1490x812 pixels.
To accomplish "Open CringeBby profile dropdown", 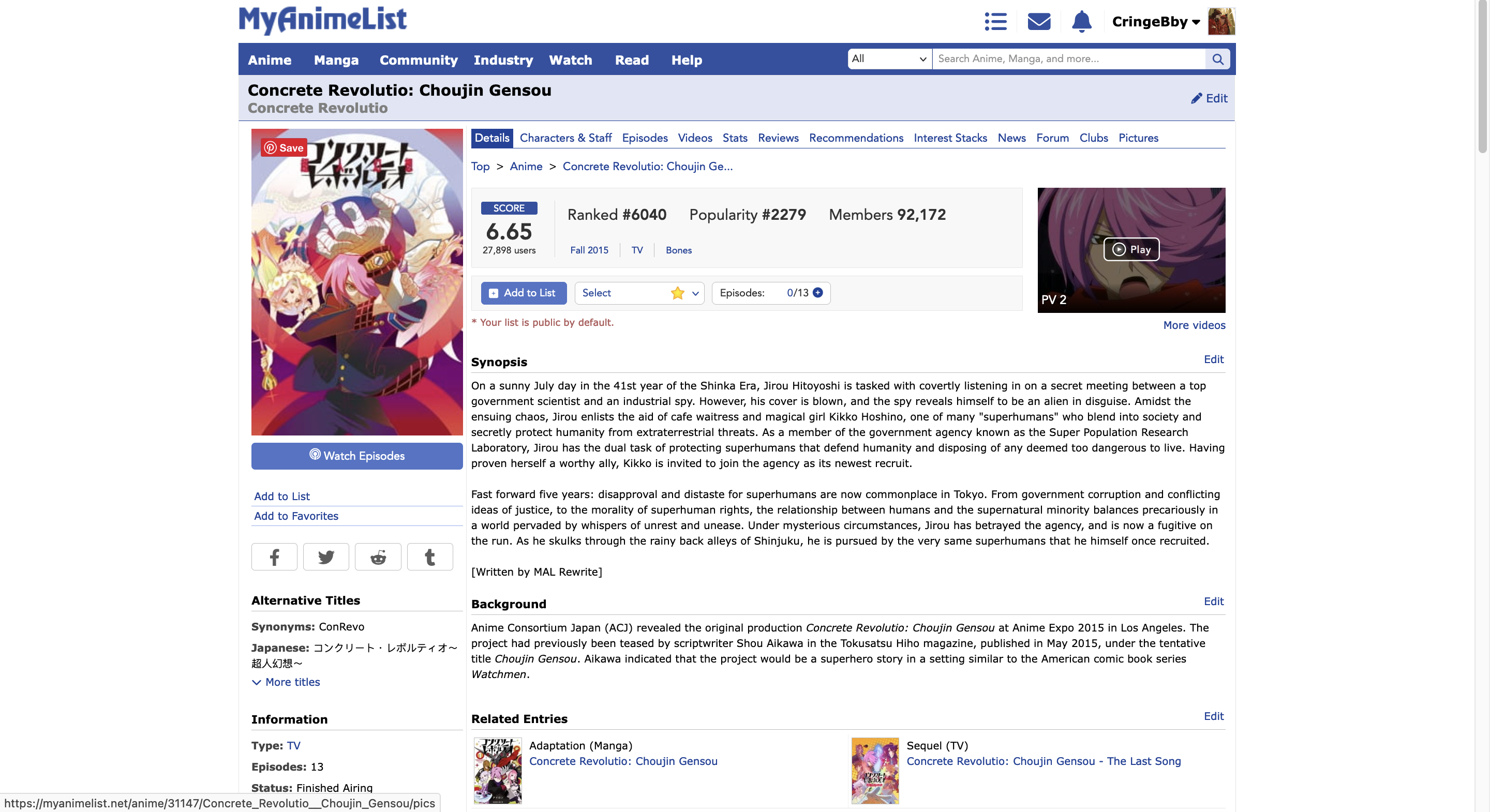I will [x=1155, y=21].
